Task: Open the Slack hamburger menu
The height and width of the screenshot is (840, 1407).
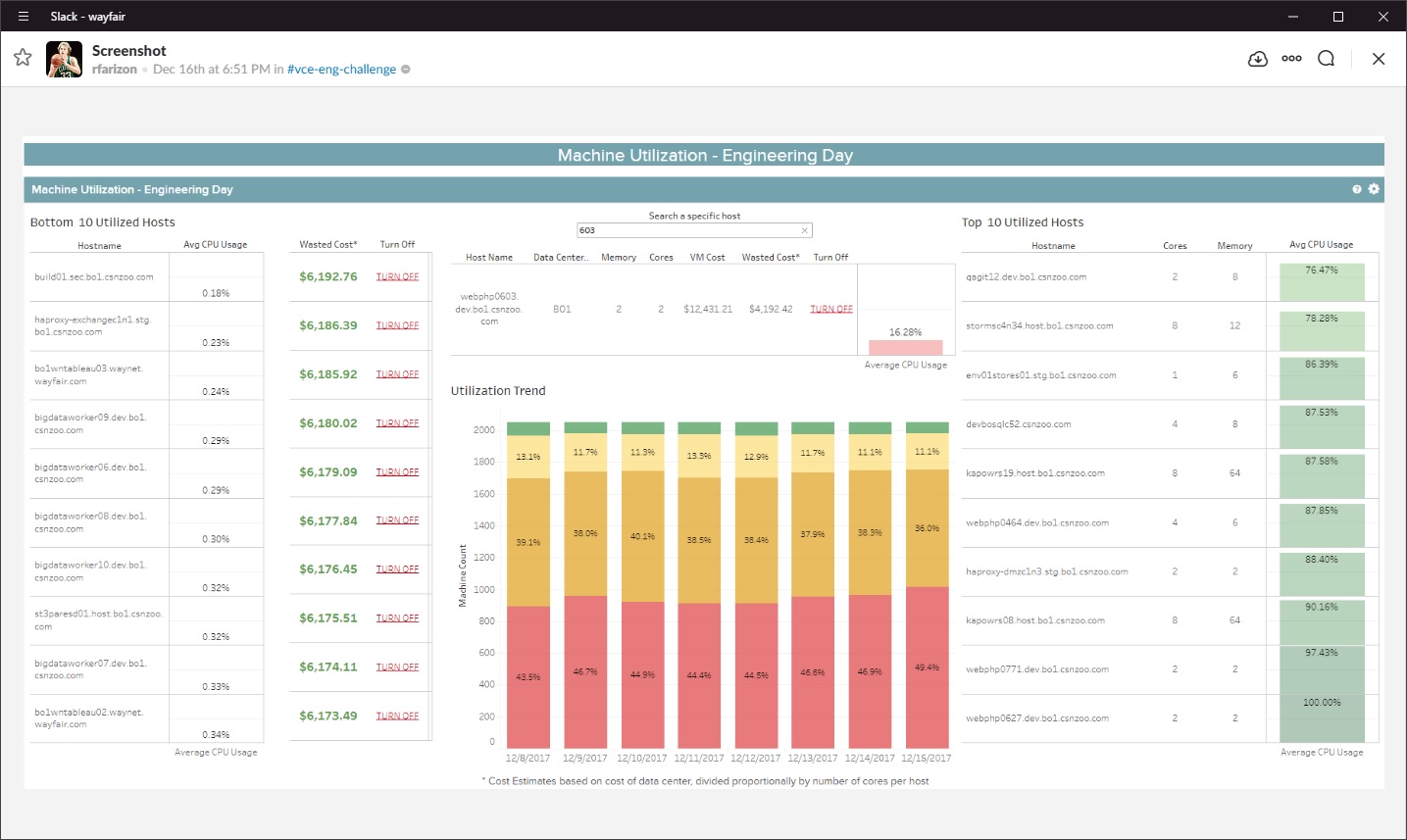Action: pyautogui.click(x=24, y=16)
